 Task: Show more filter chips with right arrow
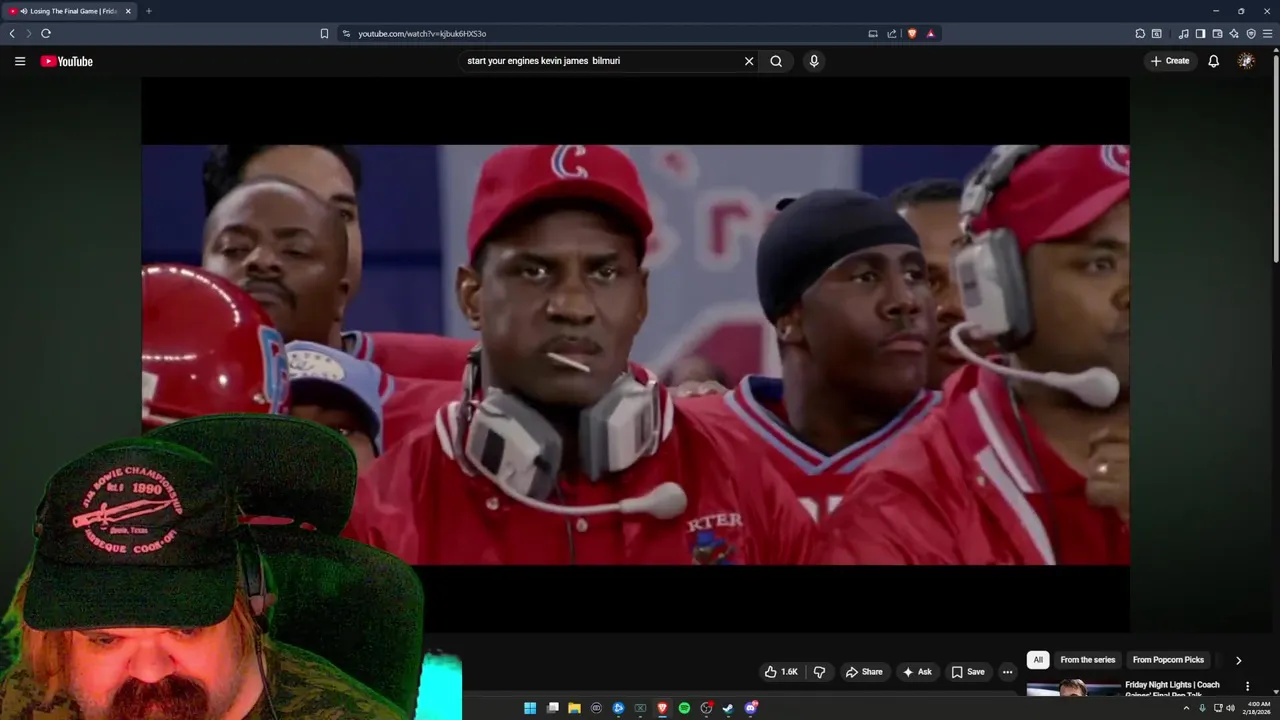tap(1238, 660)
